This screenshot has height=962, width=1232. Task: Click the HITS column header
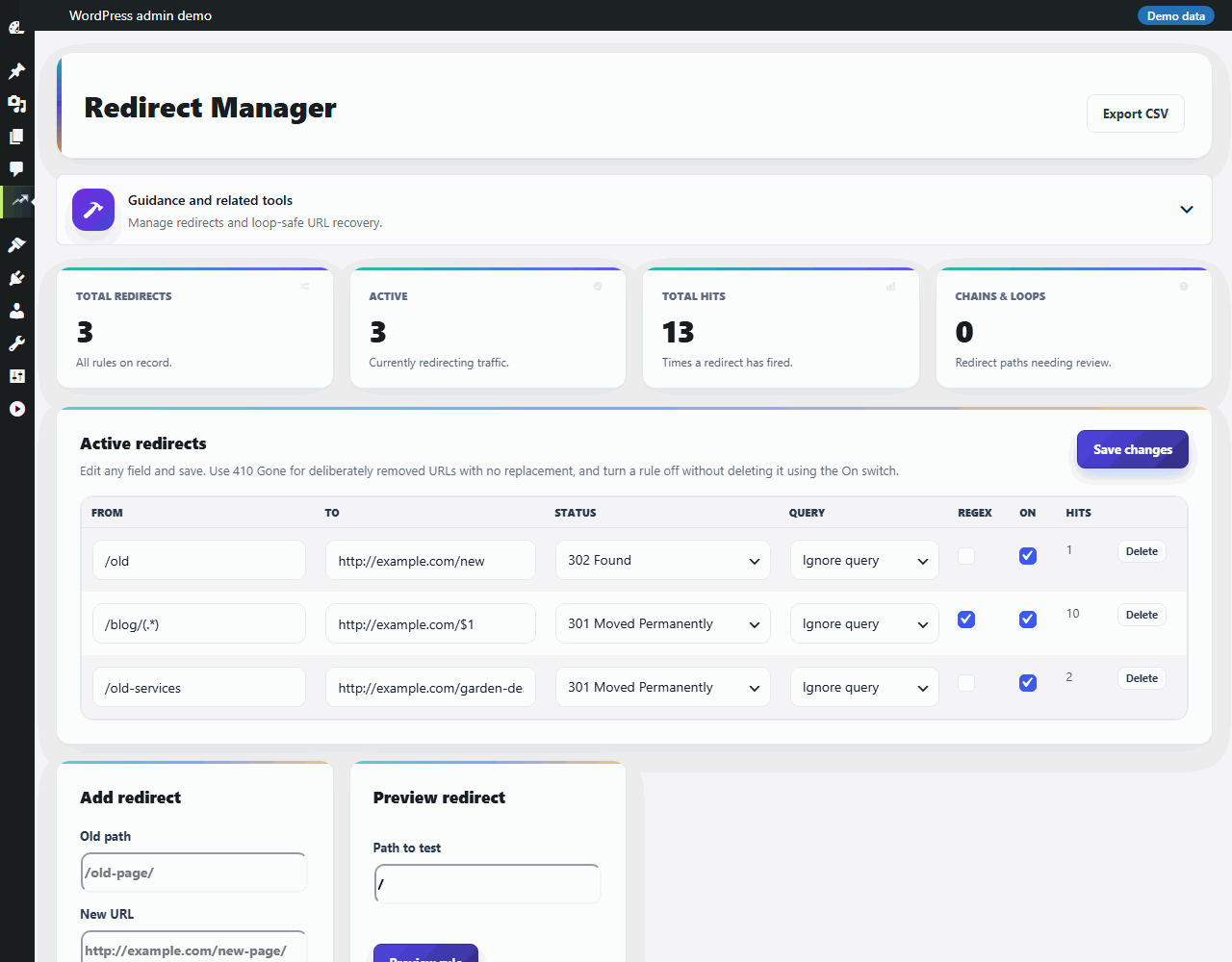tap(1078, 513)
